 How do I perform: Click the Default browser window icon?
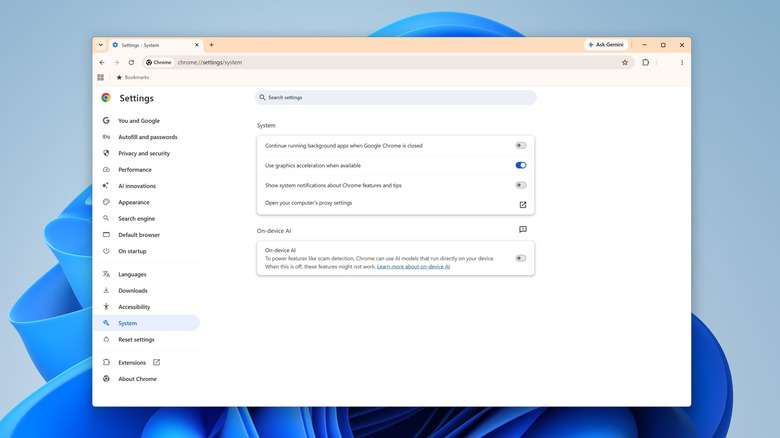106,234
